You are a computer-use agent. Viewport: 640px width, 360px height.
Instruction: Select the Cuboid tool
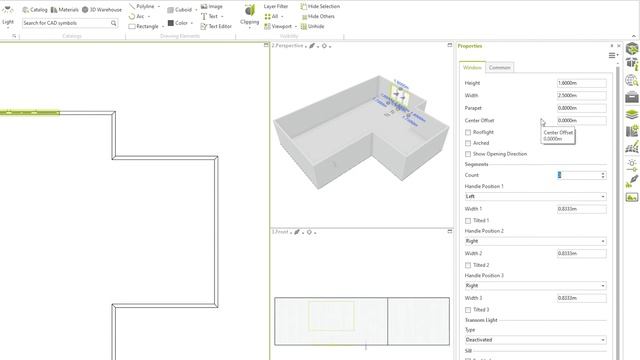(182, 10)
